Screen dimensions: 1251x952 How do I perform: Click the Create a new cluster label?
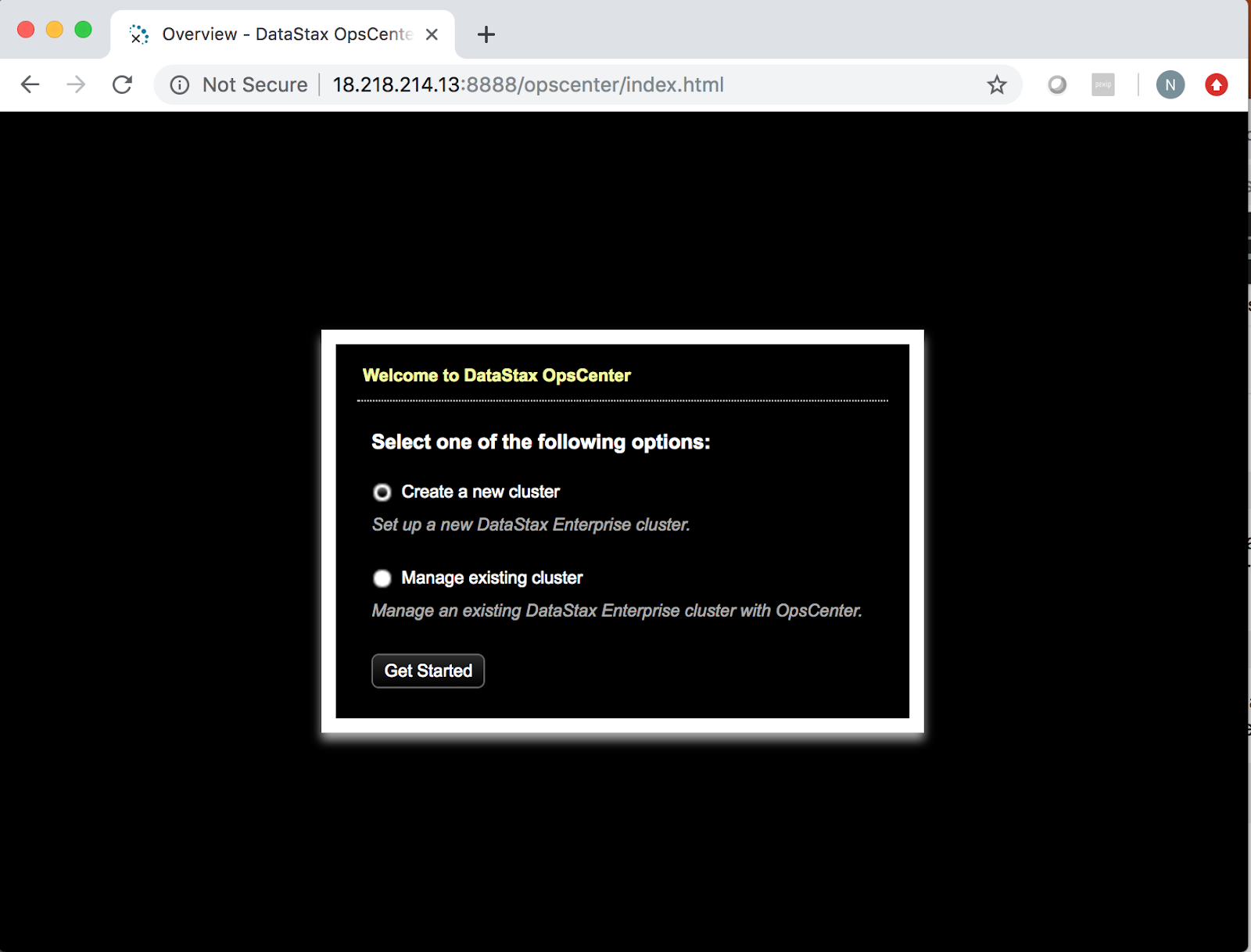point(480,492)
